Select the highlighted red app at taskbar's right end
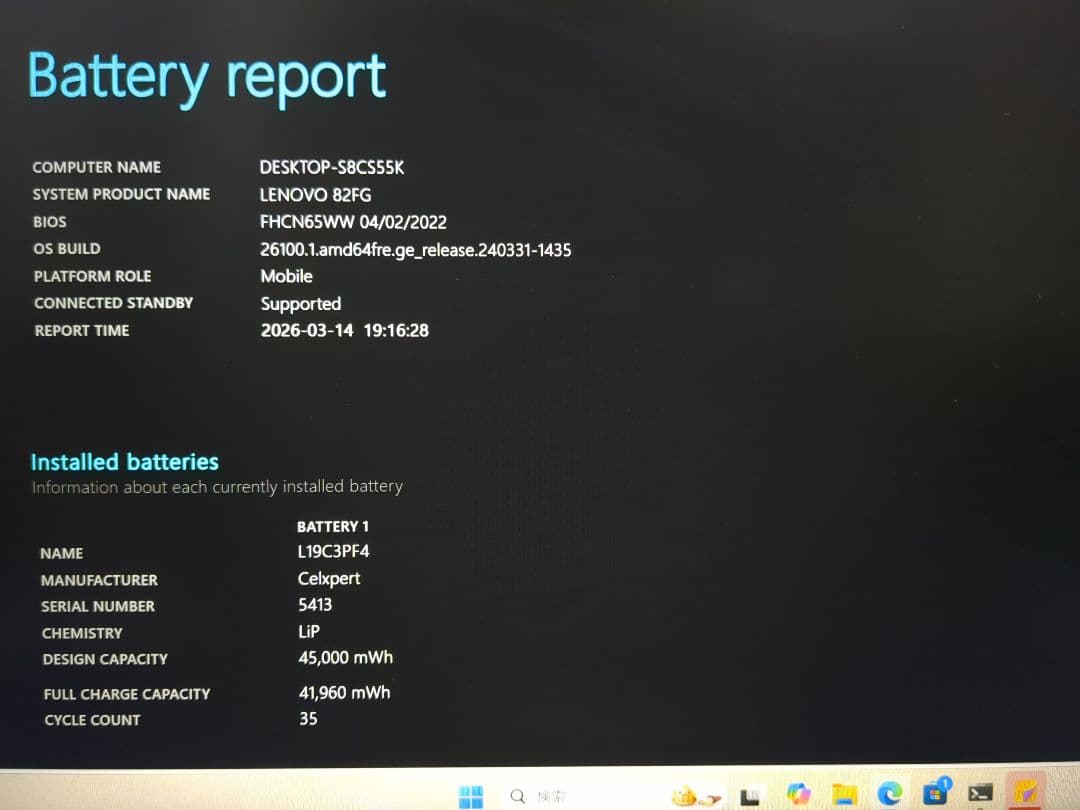The width and height of the screenshot is (1080, 810). coord(1027,794)
